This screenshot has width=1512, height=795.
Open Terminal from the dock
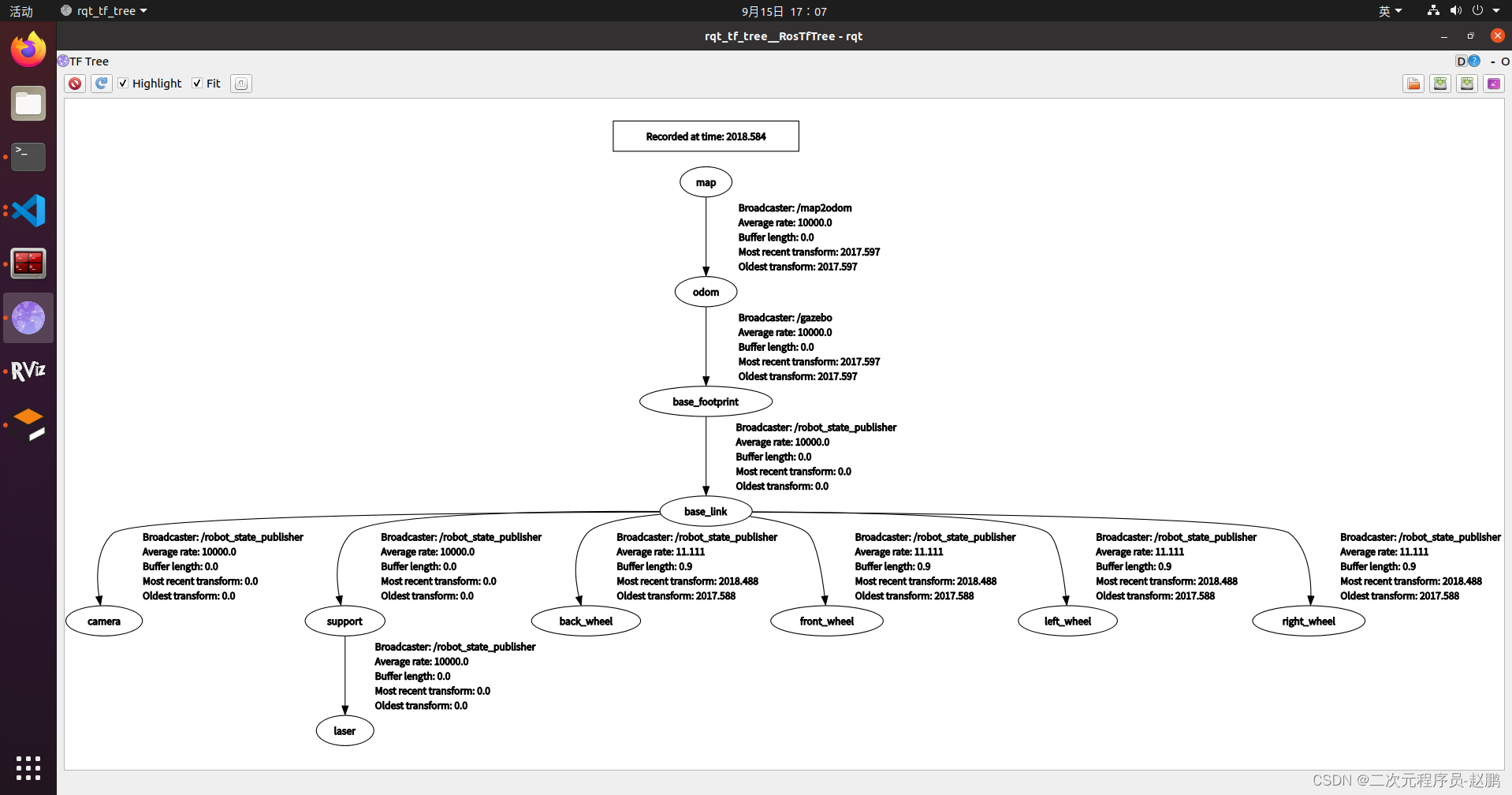(x=28, y=157)
